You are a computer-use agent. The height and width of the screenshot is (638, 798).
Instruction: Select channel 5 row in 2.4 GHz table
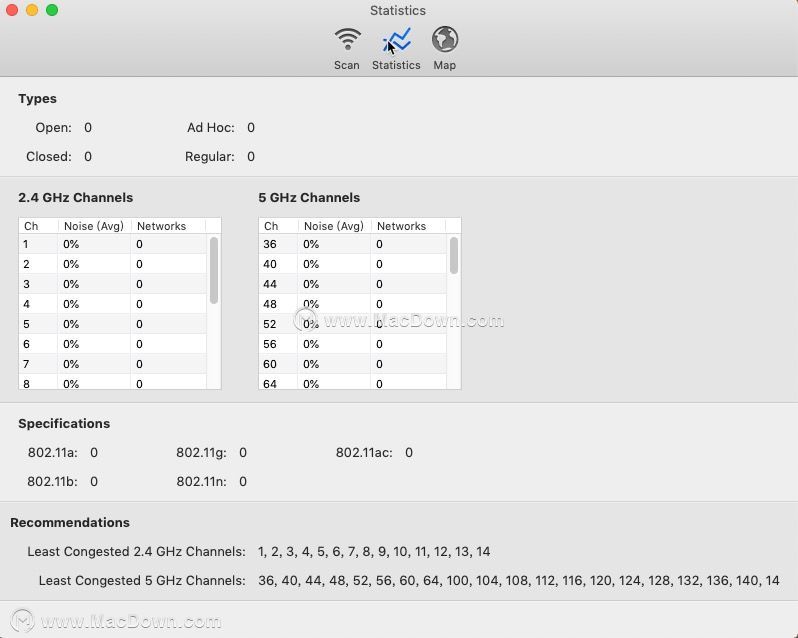[112, 324]
